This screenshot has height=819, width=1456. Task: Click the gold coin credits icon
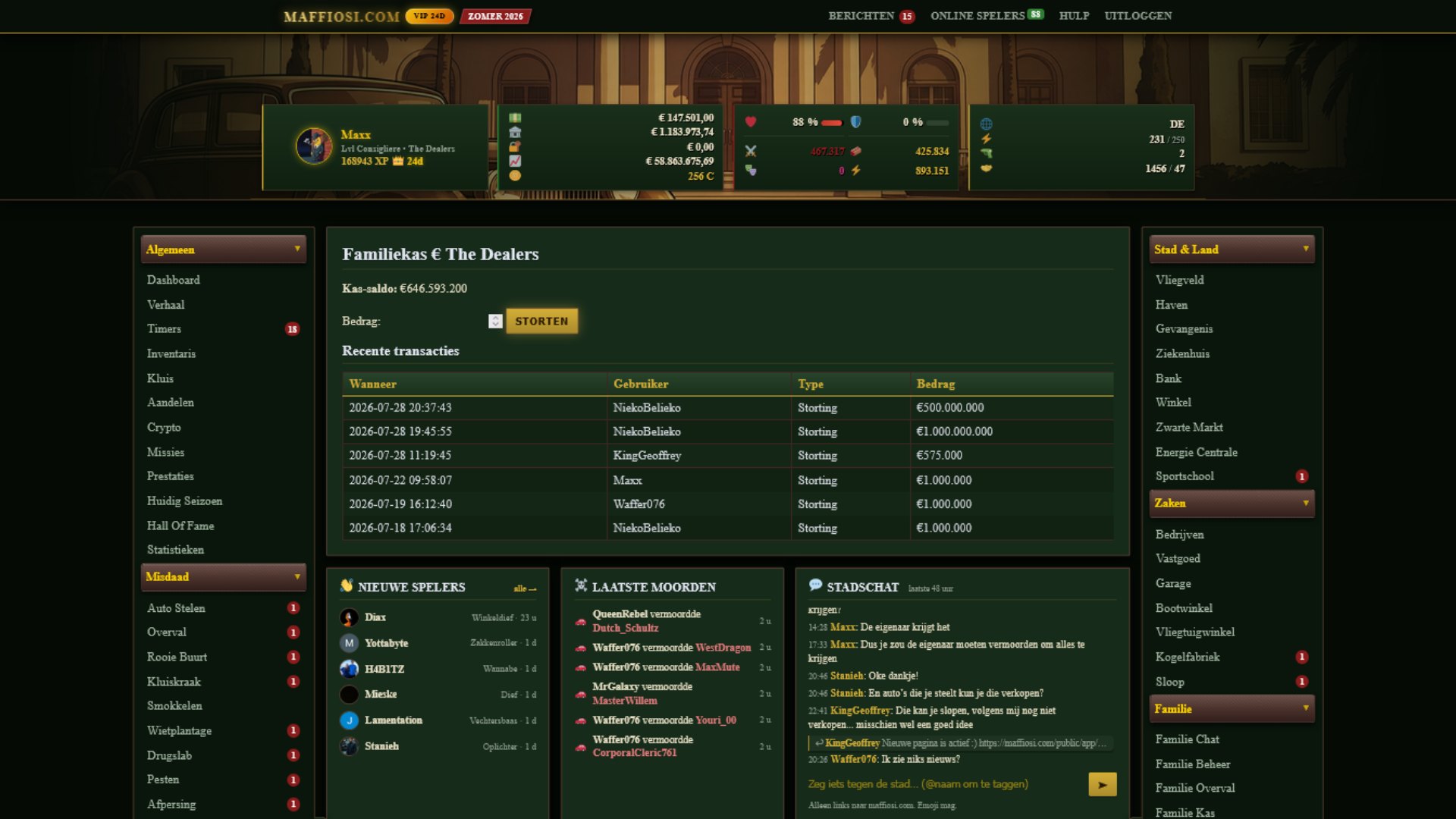[x=515, y=175]
